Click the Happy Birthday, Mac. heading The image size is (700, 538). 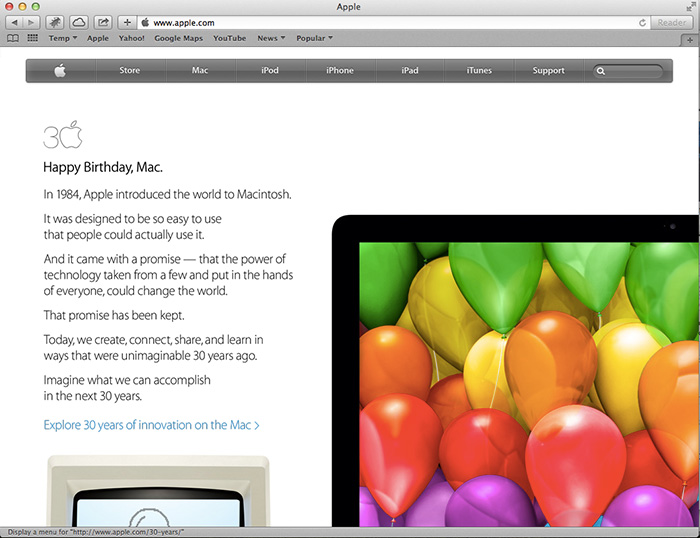tap(103, 167)
